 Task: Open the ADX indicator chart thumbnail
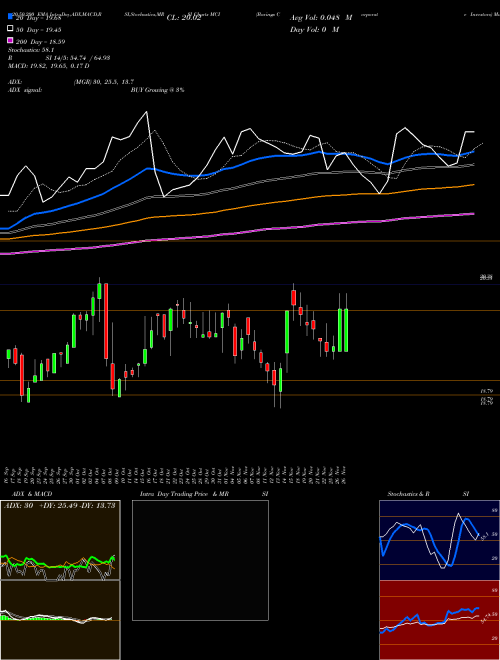60,540
